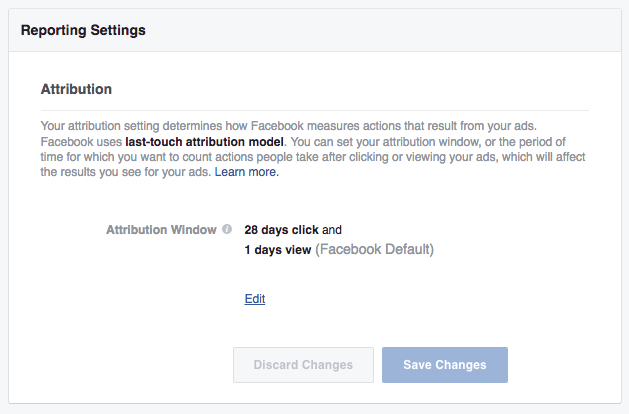Click the Reporting Settings panel title

tap(83, 30)
